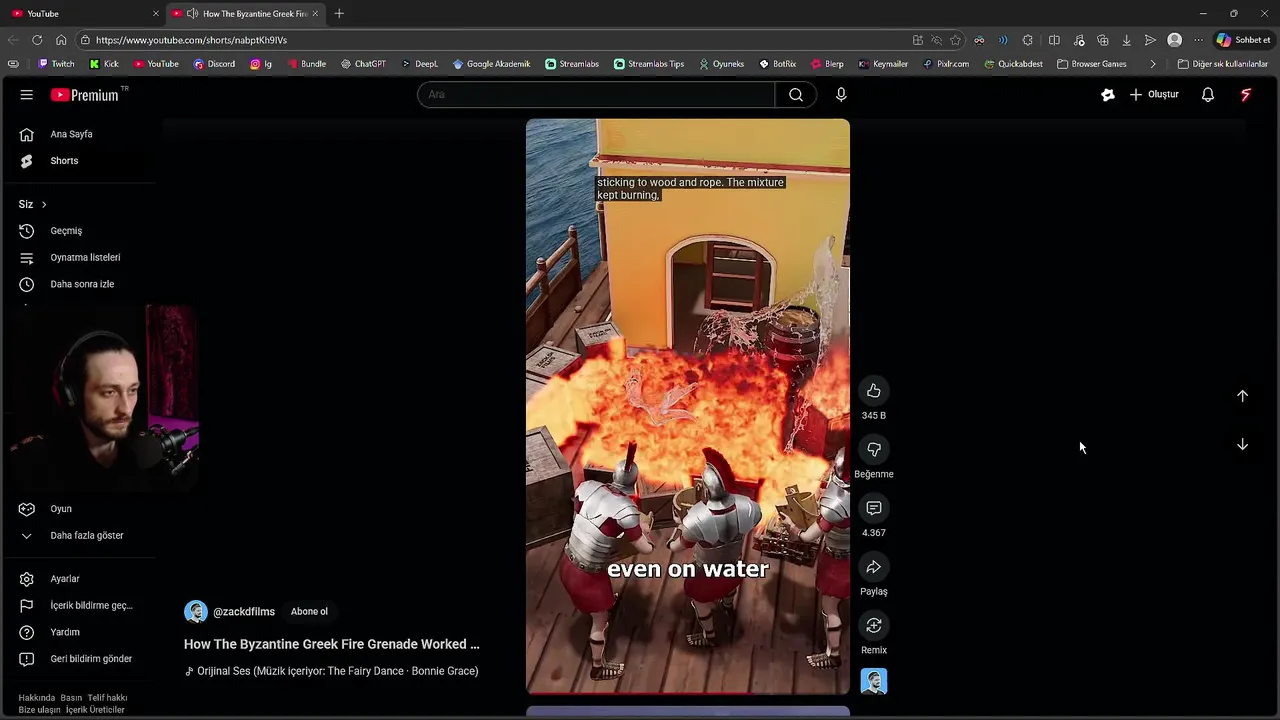Expand bookmarks overflow chevron
1280x720 pixels.
(1153, 64)
